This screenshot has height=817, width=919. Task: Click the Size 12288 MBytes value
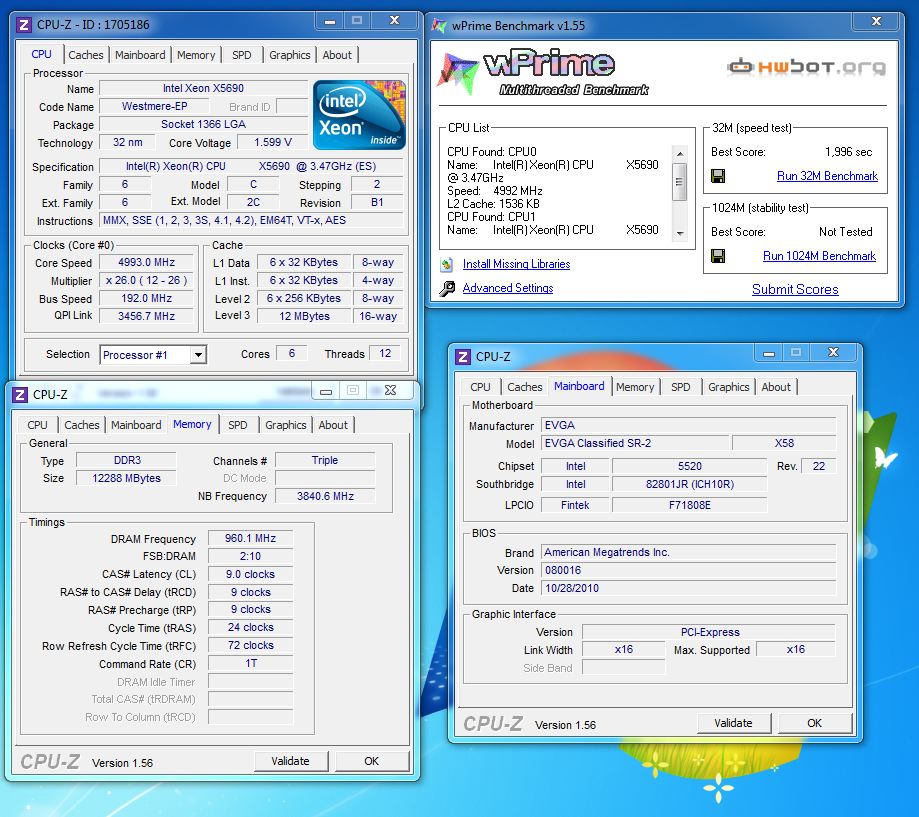tap(126, 478)
